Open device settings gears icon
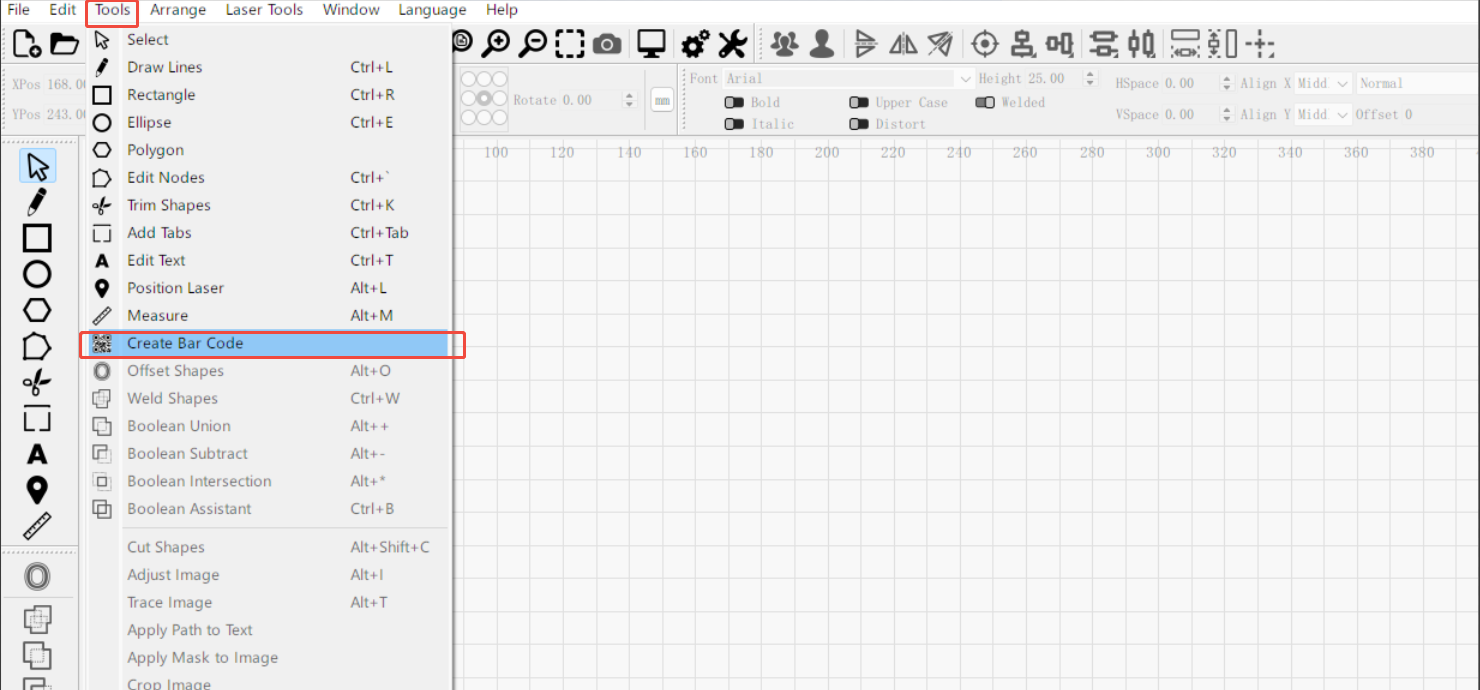 (695, 44)
